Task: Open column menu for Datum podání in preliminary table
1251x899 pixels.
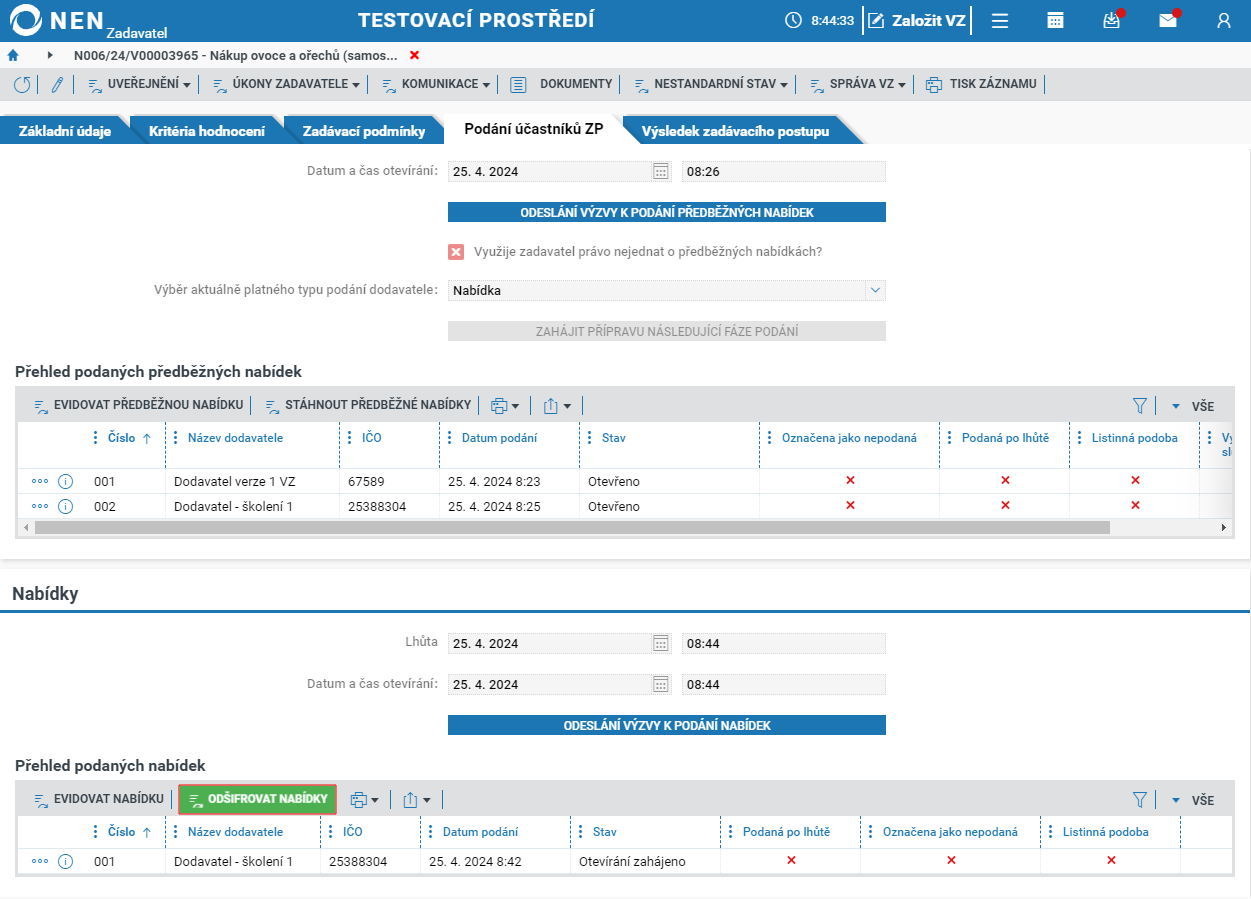Action: pos(450,437)
